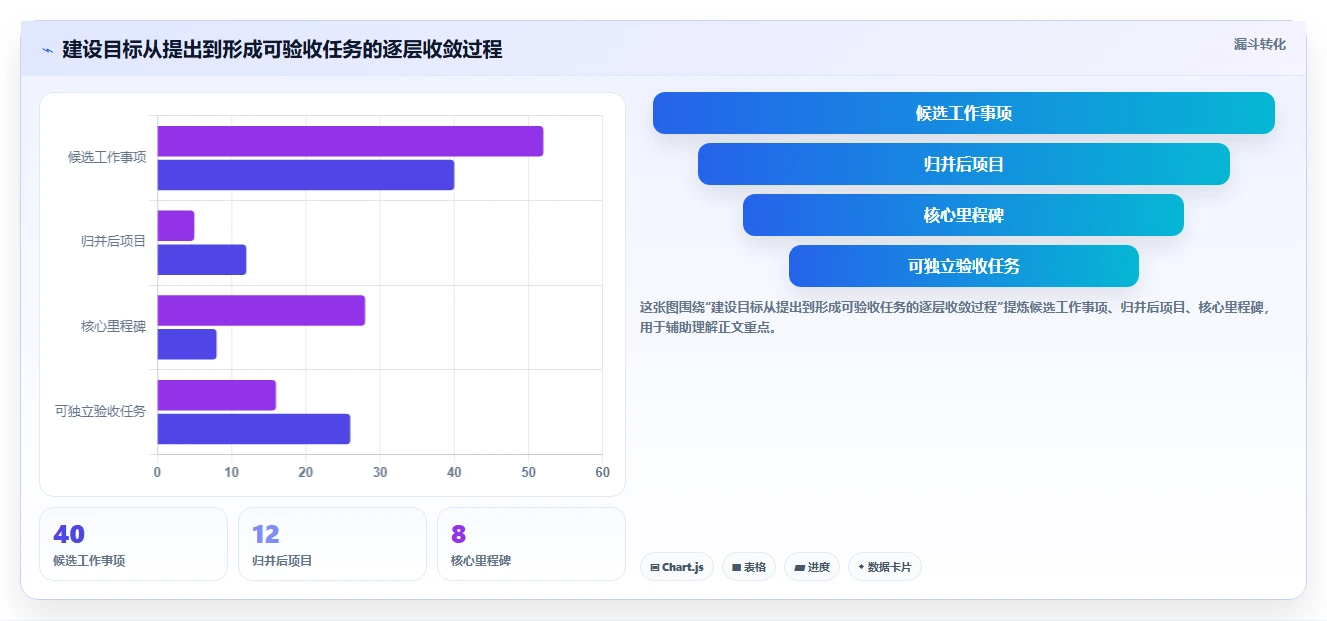The width and height of the screenshot is (1327, 621).
Task: Open the stat card showing 8 核心里程碑
Action: coord(531,544)
